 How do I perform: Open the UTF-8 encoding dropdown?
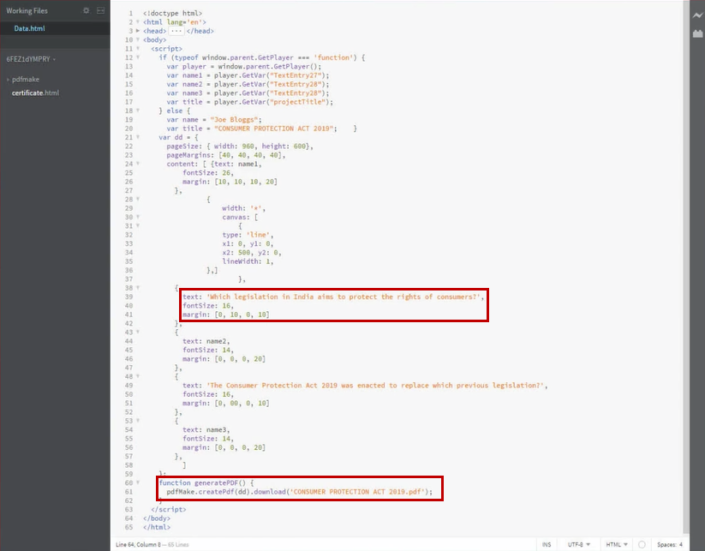581,544
